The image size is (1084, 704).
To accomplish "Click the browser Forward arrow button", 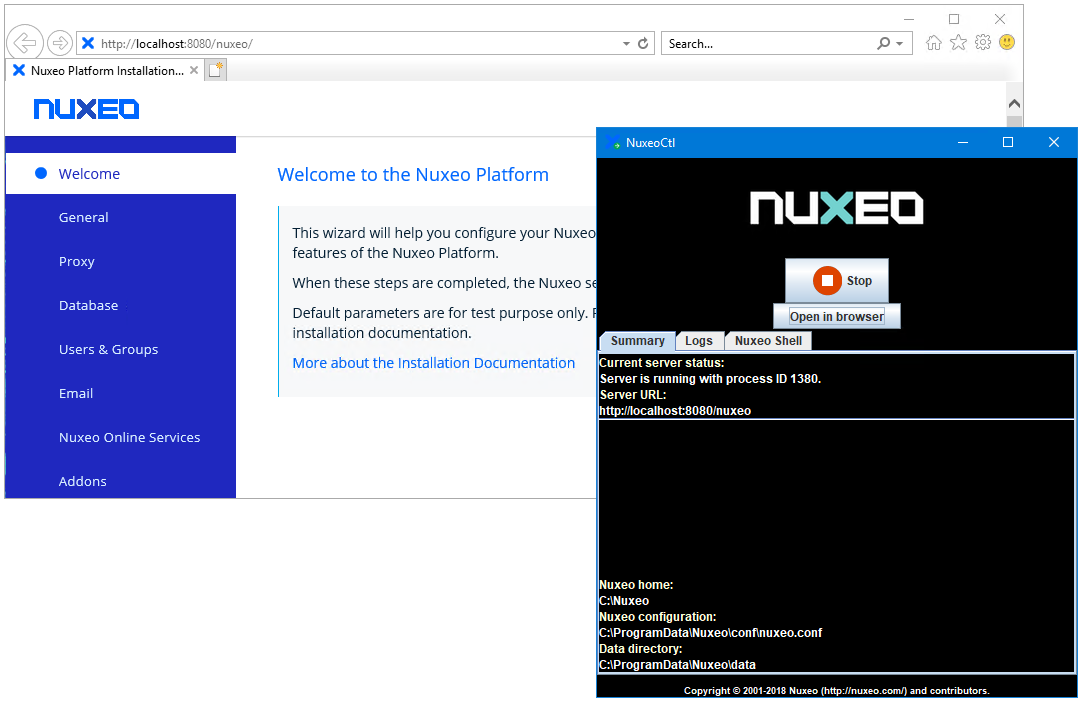I will tap(60, 43).
